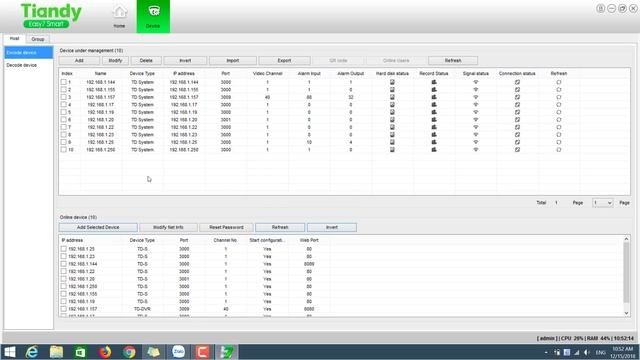The image size is (640, 360).
Task: Open the Windows Start menu
Action: tap(9, 352)
